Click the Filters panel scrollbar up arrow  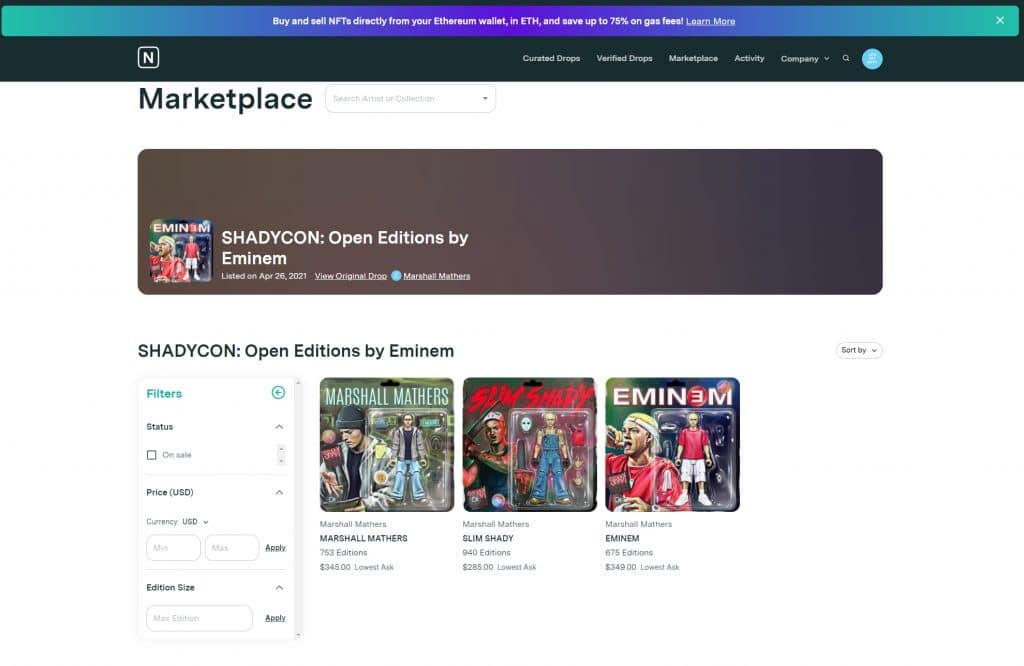click(x=298, y=383)
